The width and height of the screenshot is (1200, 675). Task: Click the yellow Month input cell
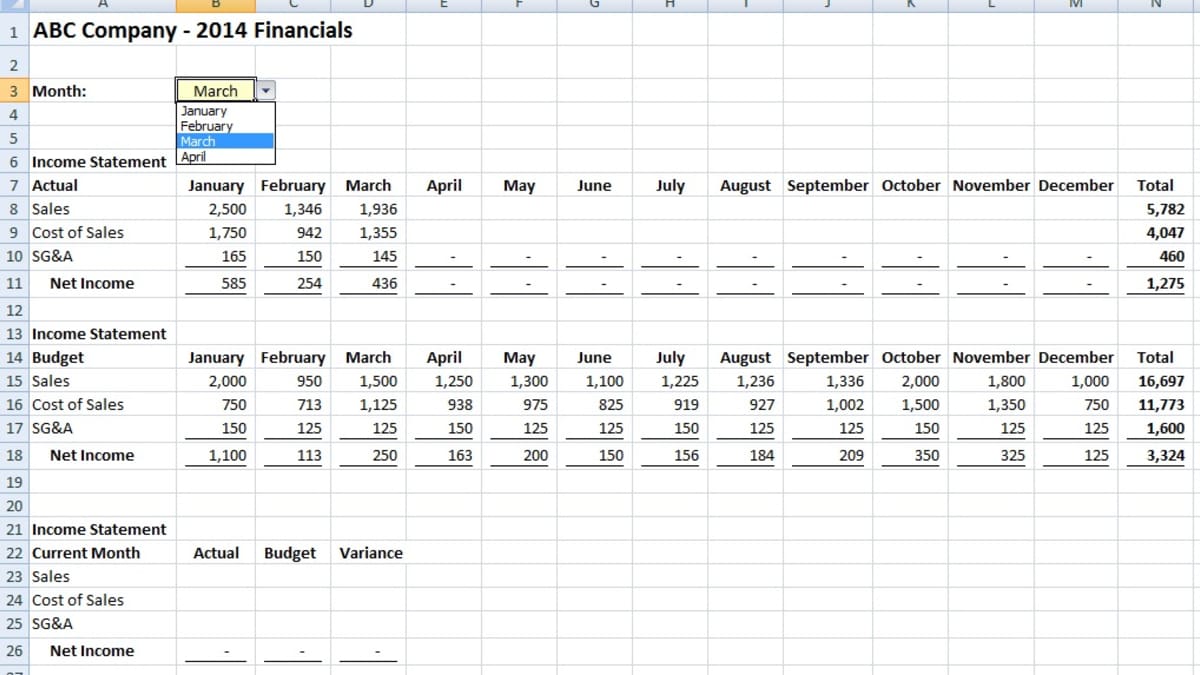[x=215, y=91]
